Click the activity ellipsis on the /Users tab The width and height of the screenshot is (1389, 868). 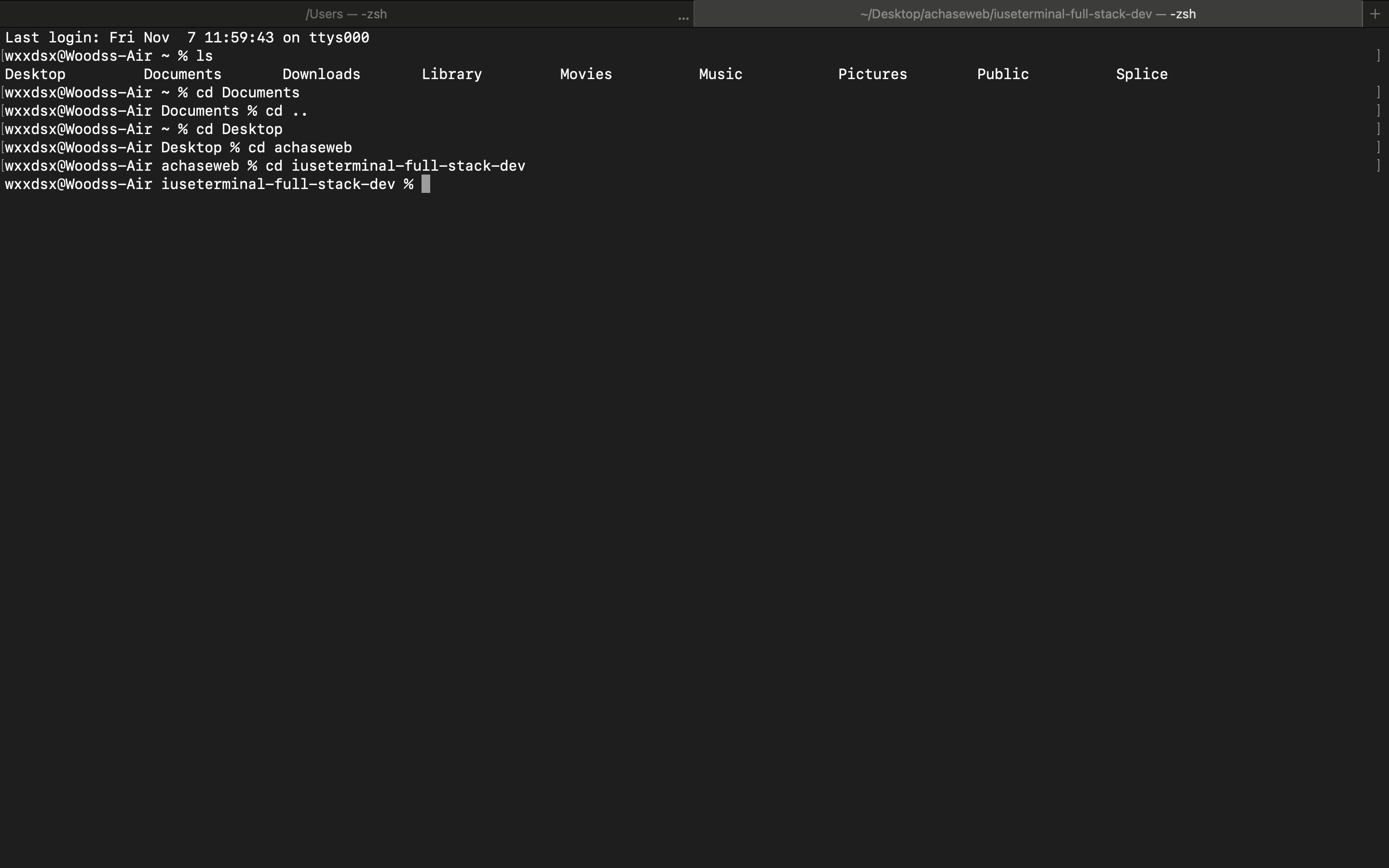click(x=683, y=18)
